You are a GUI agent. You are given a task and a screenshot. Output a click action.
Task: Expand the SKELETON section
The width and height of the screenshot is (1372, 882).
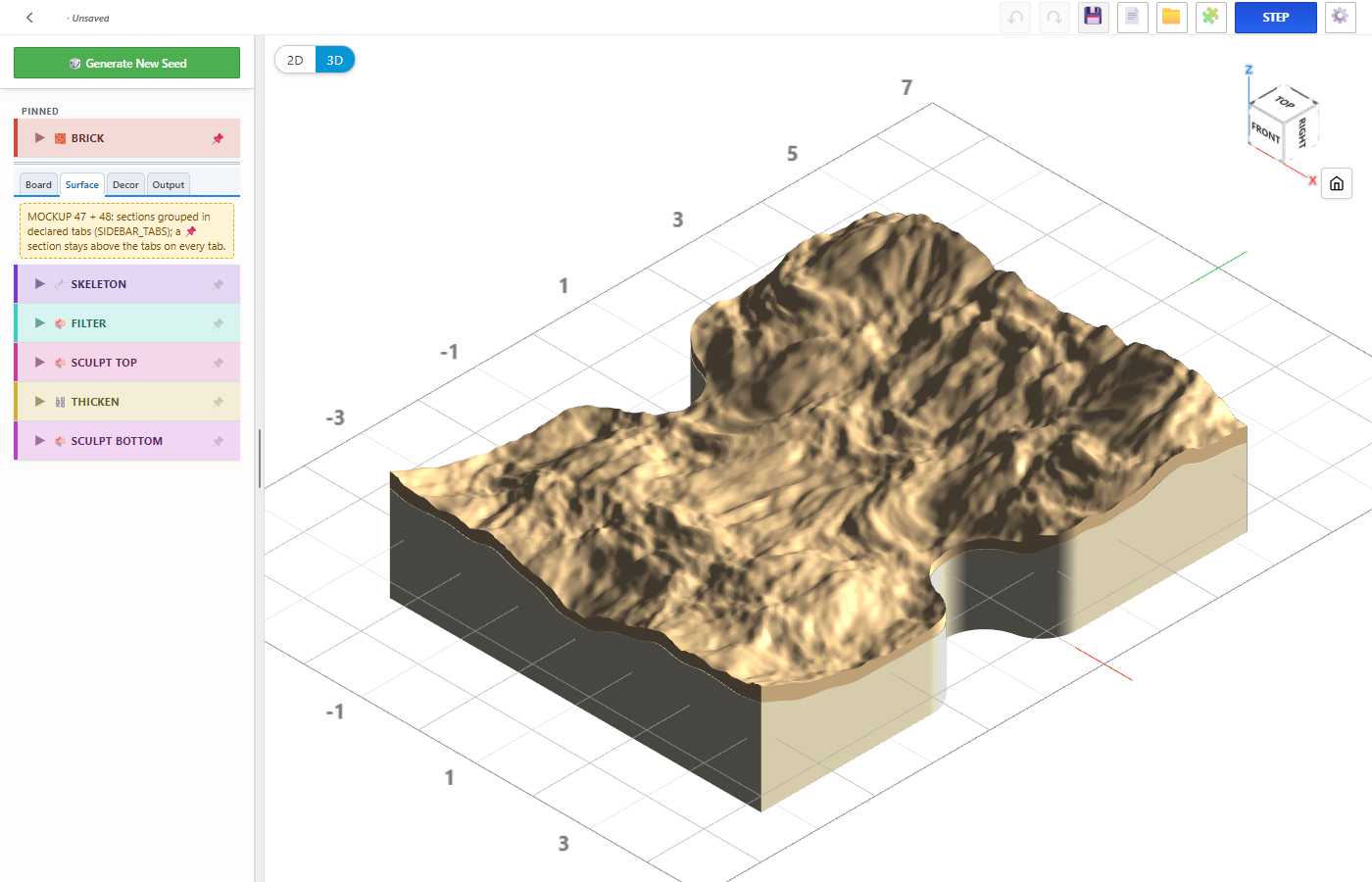(40, 284)
